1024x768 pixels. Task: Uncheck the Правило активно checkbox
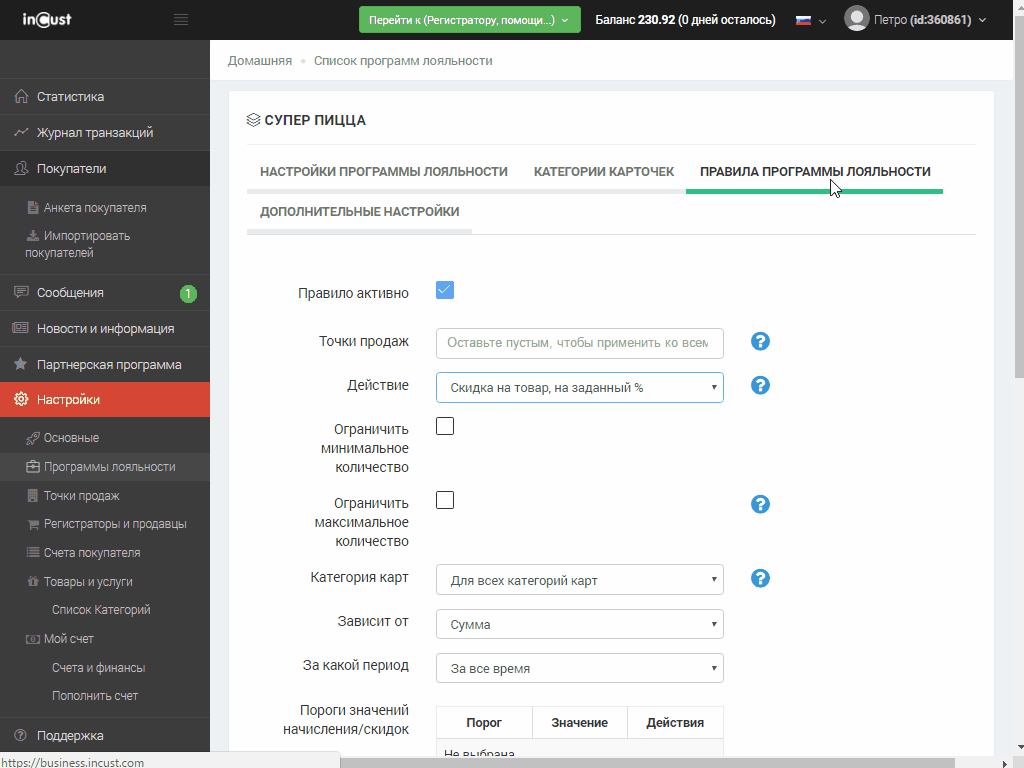(x=445, y=290)
